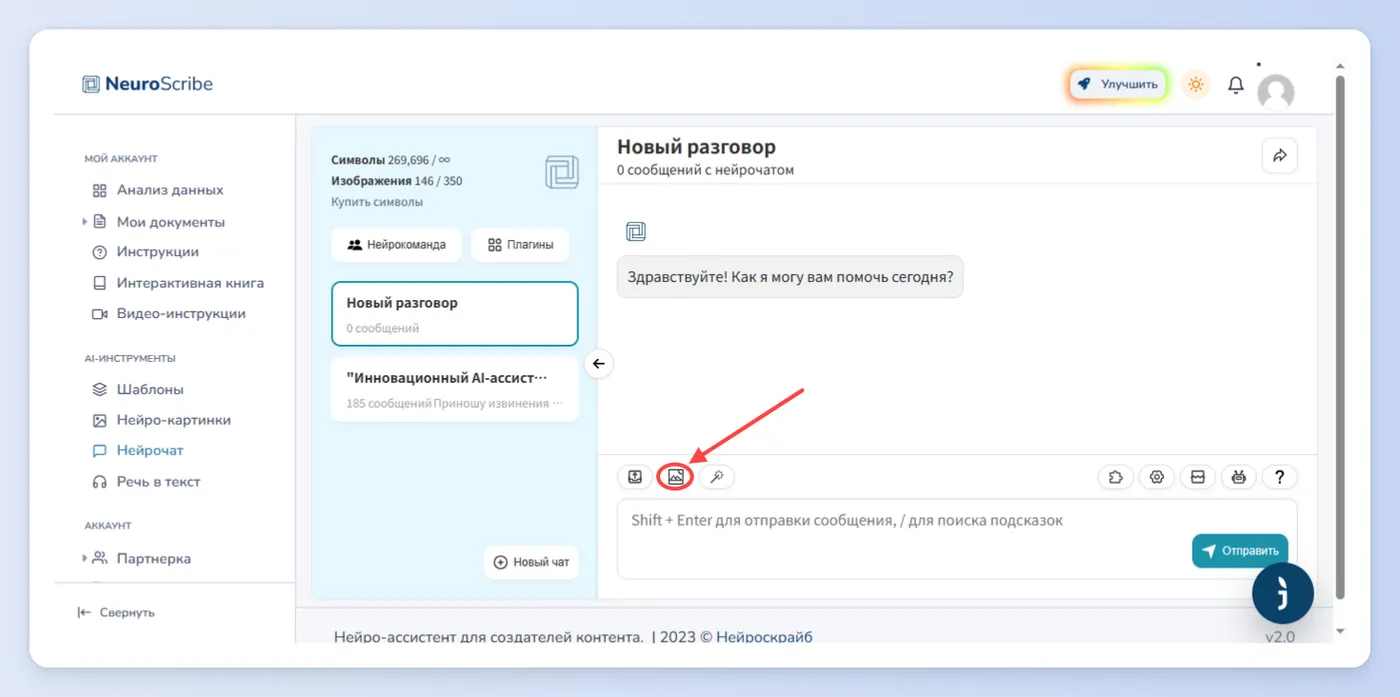The width and height of the screenshot is (1400, 697).
Task: Collapse sidebar via Свернуть
Action: (116, 612)
